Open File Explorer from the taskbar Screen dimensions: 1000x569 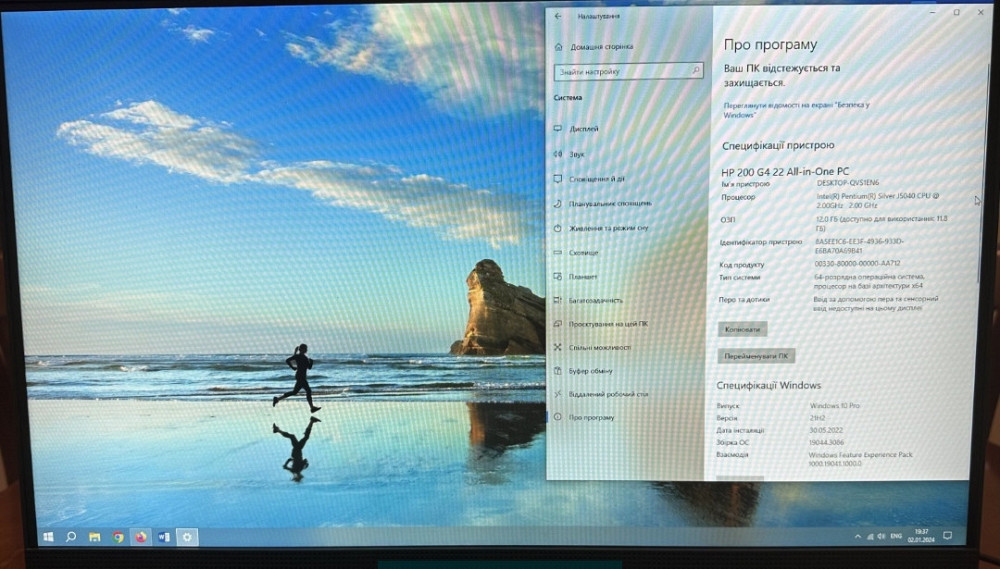tap(95, 537)
